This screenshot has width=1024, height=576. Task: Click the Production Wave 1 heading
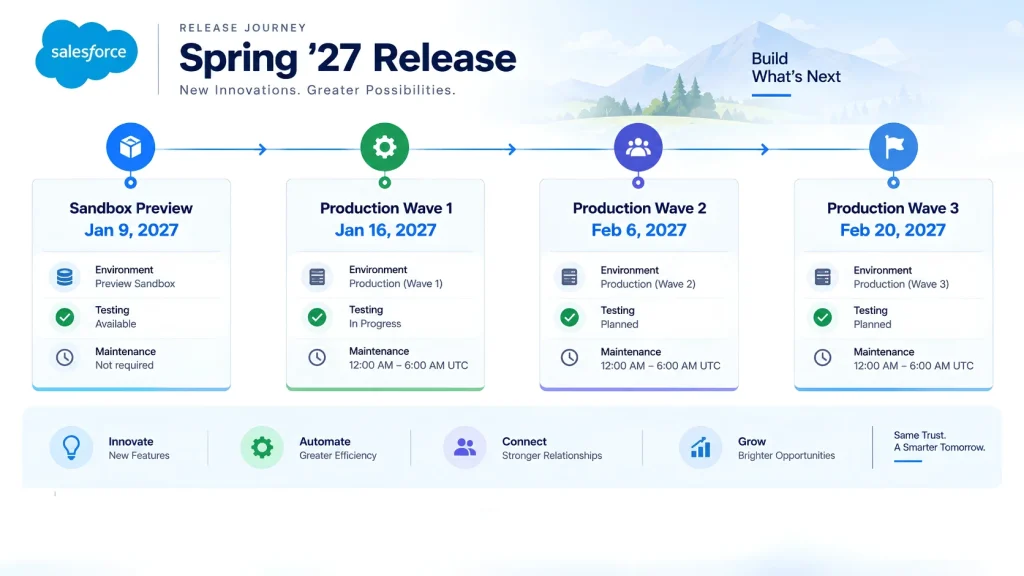(385, 208)
